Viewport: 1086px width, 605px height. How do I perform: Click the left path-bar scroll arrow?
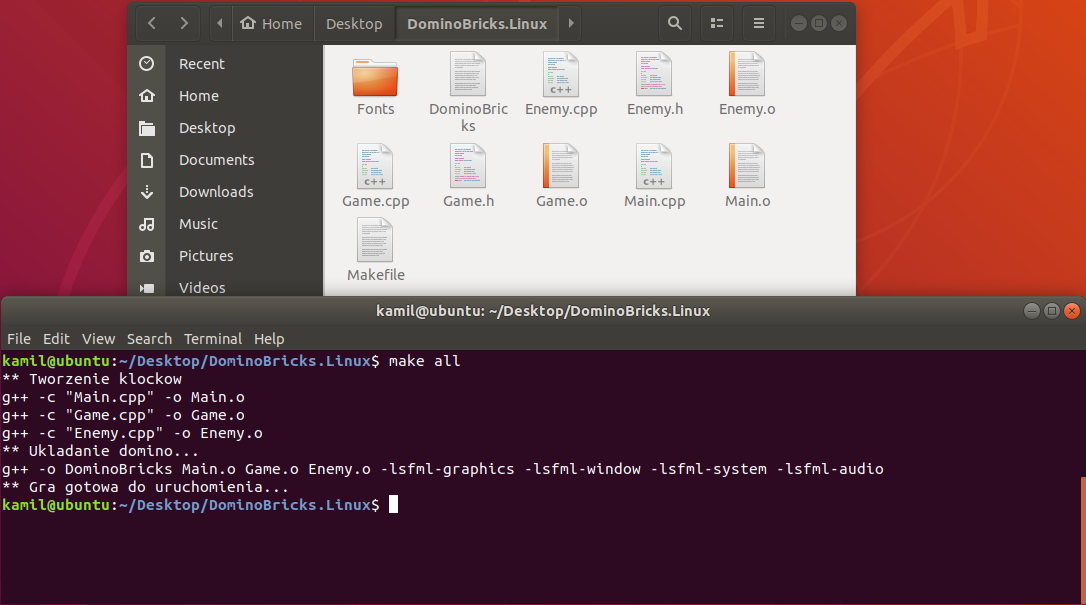220,24
